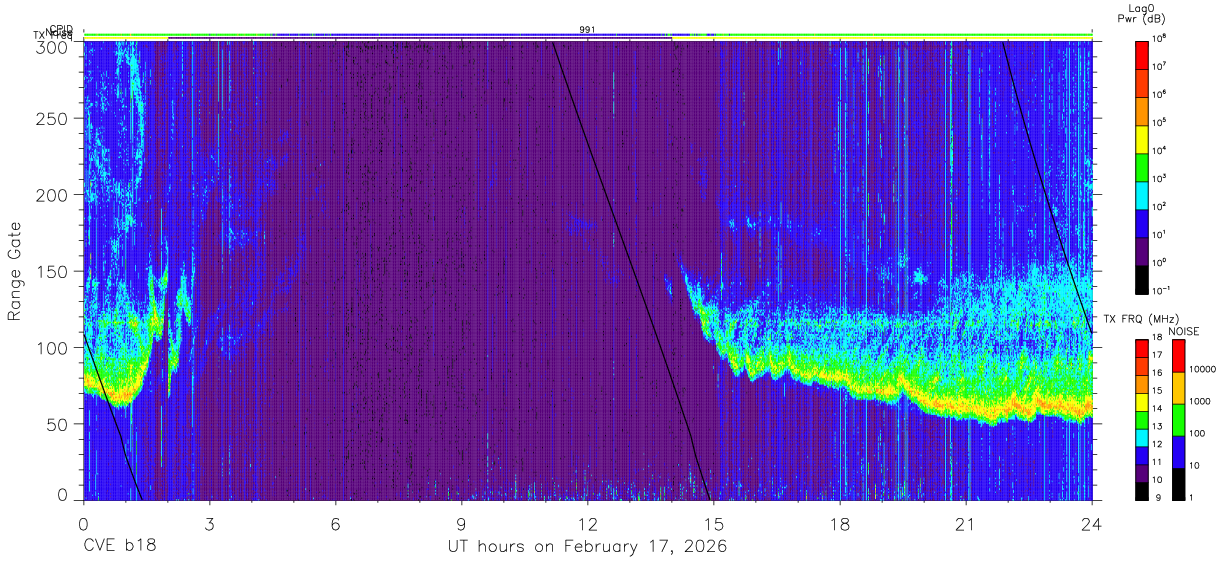Click the '12' UT hour tick label
1228x567 pixels.
pyautogui.click(x=587, y=524)
